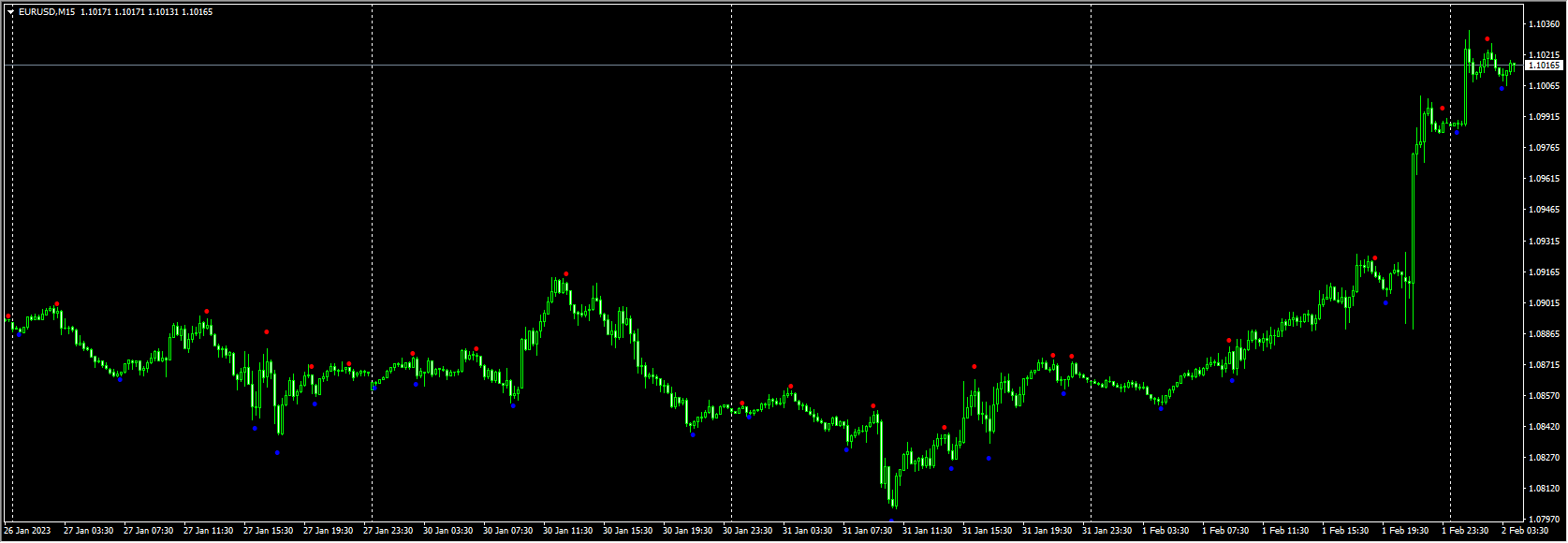Click the 1.10065 price scale label
This screenshot has width=1568, height=543.
[1544, 86]
